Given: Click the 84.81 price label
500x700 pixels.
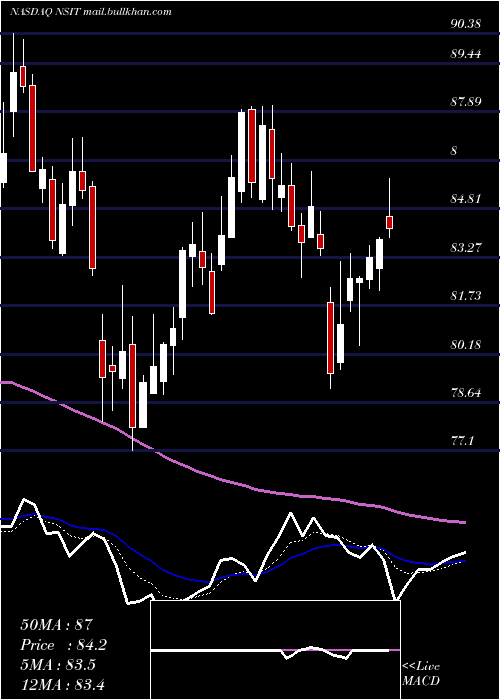Looking at the screenshot, I should [466, 199].
